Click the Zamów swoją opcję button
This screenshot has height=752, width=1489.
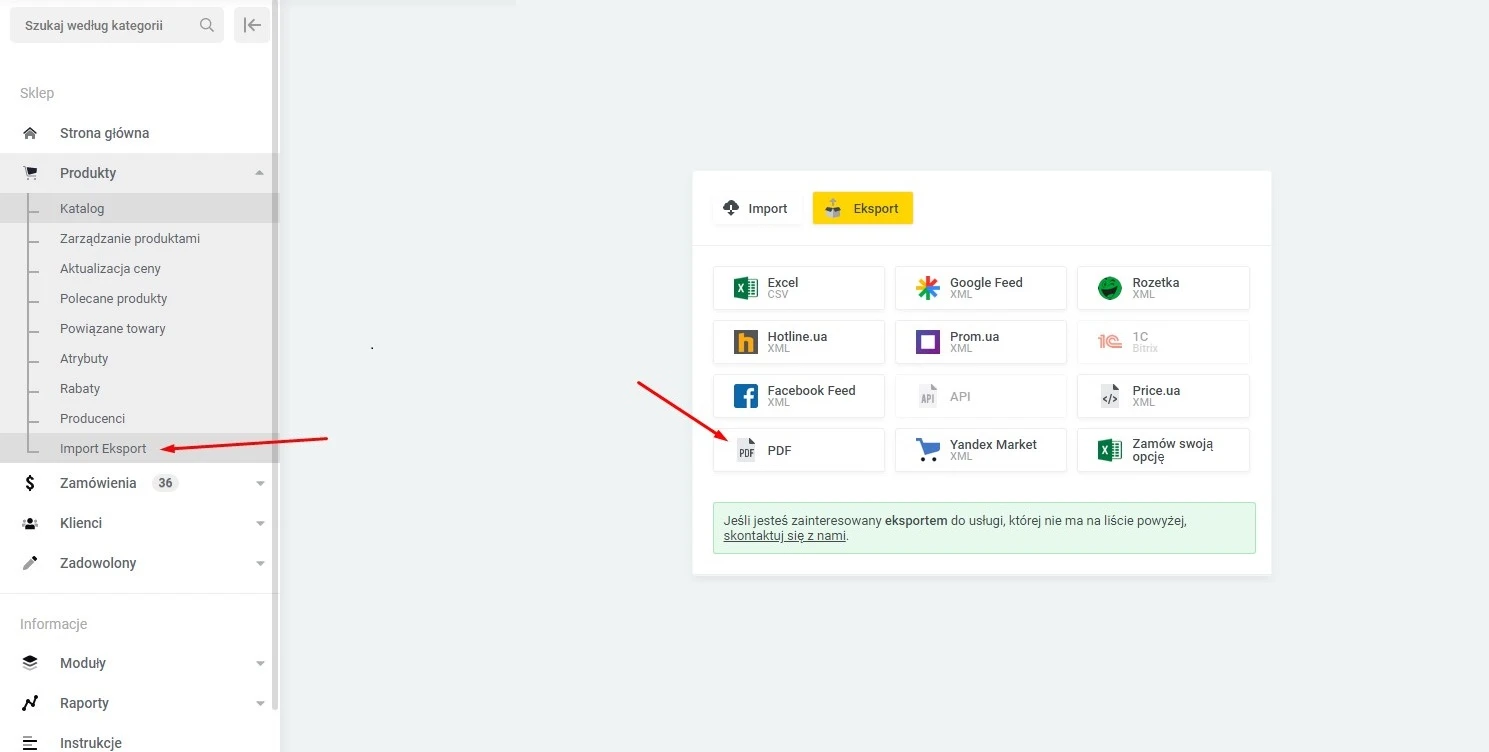(1162, 450)
